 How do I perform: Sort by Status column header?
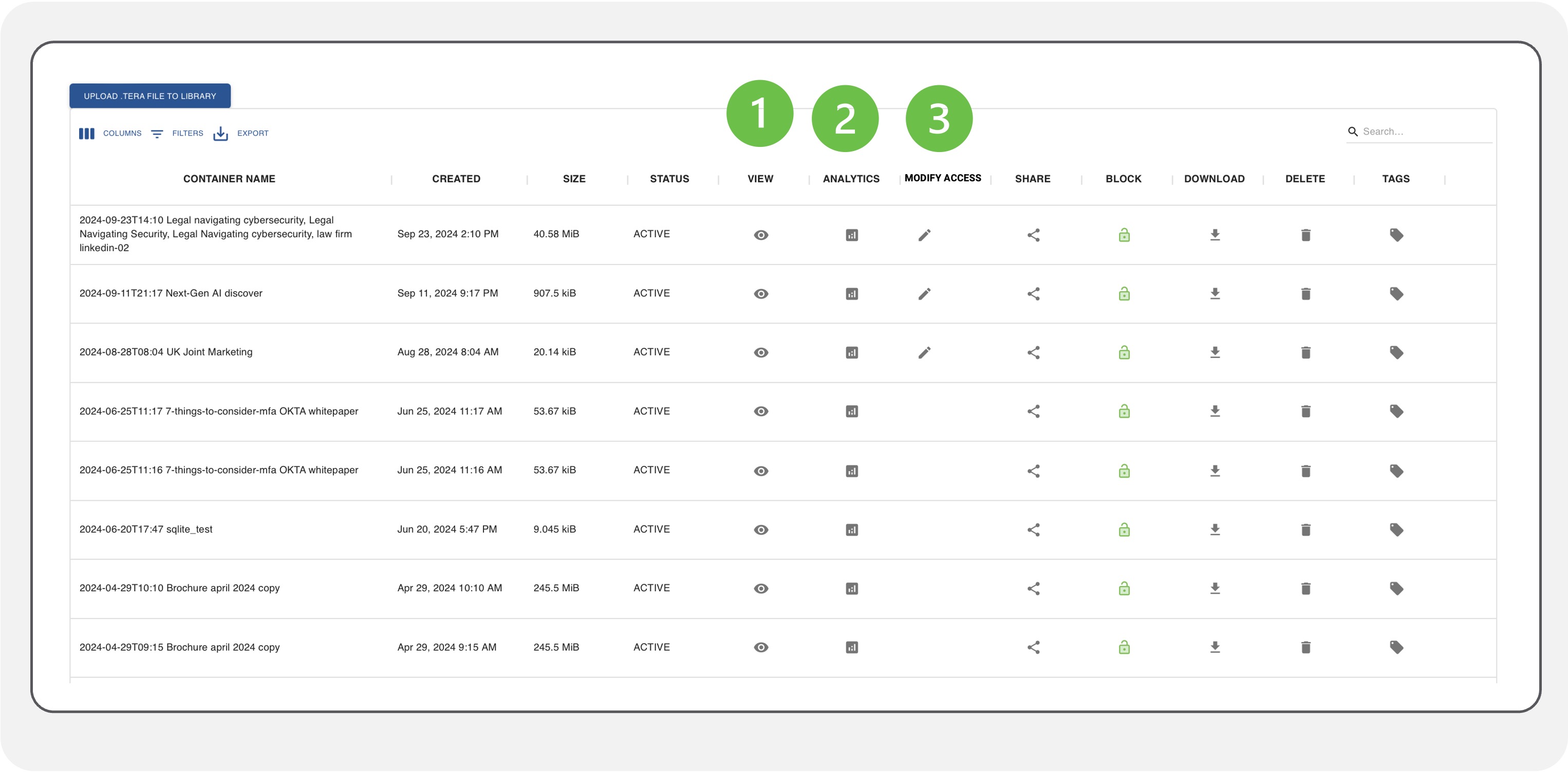click(x=669, y=179)
